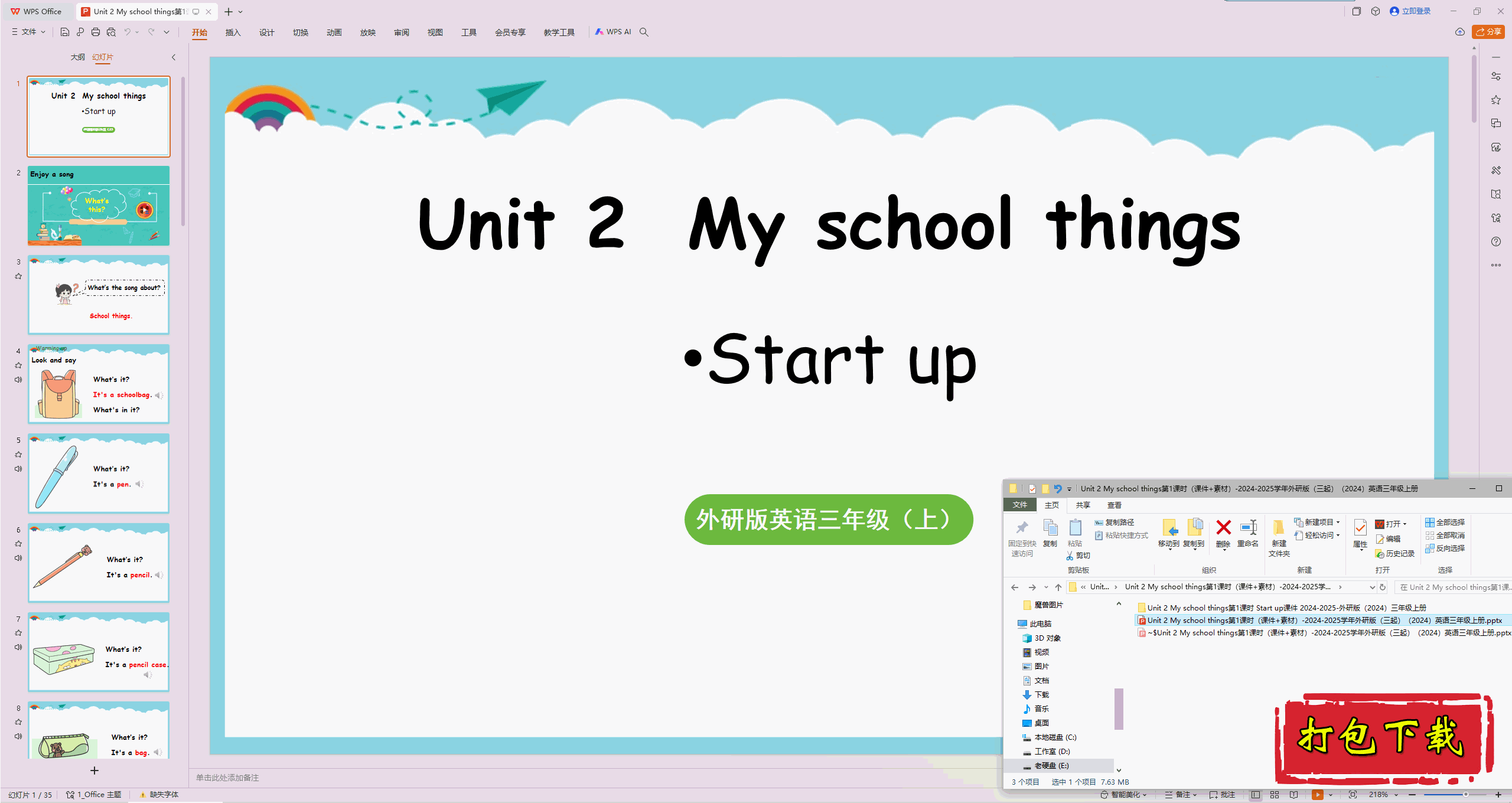Click 历史记录 in Explorer ribbon
This screenshot has height=803, width=1512.
pyautogui.click(x=1395, y=554)
